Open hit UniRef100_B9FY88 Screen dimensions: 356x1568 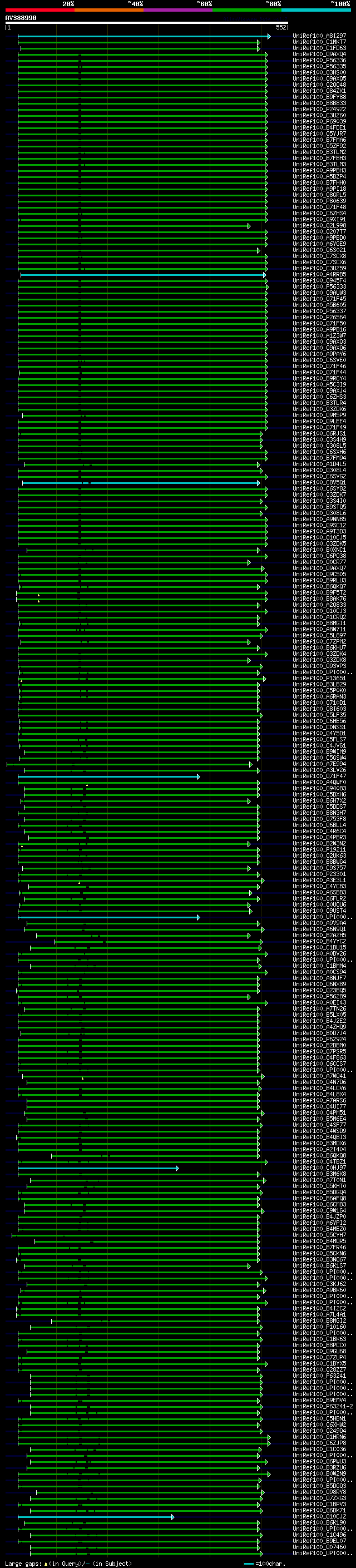[319, 97]
